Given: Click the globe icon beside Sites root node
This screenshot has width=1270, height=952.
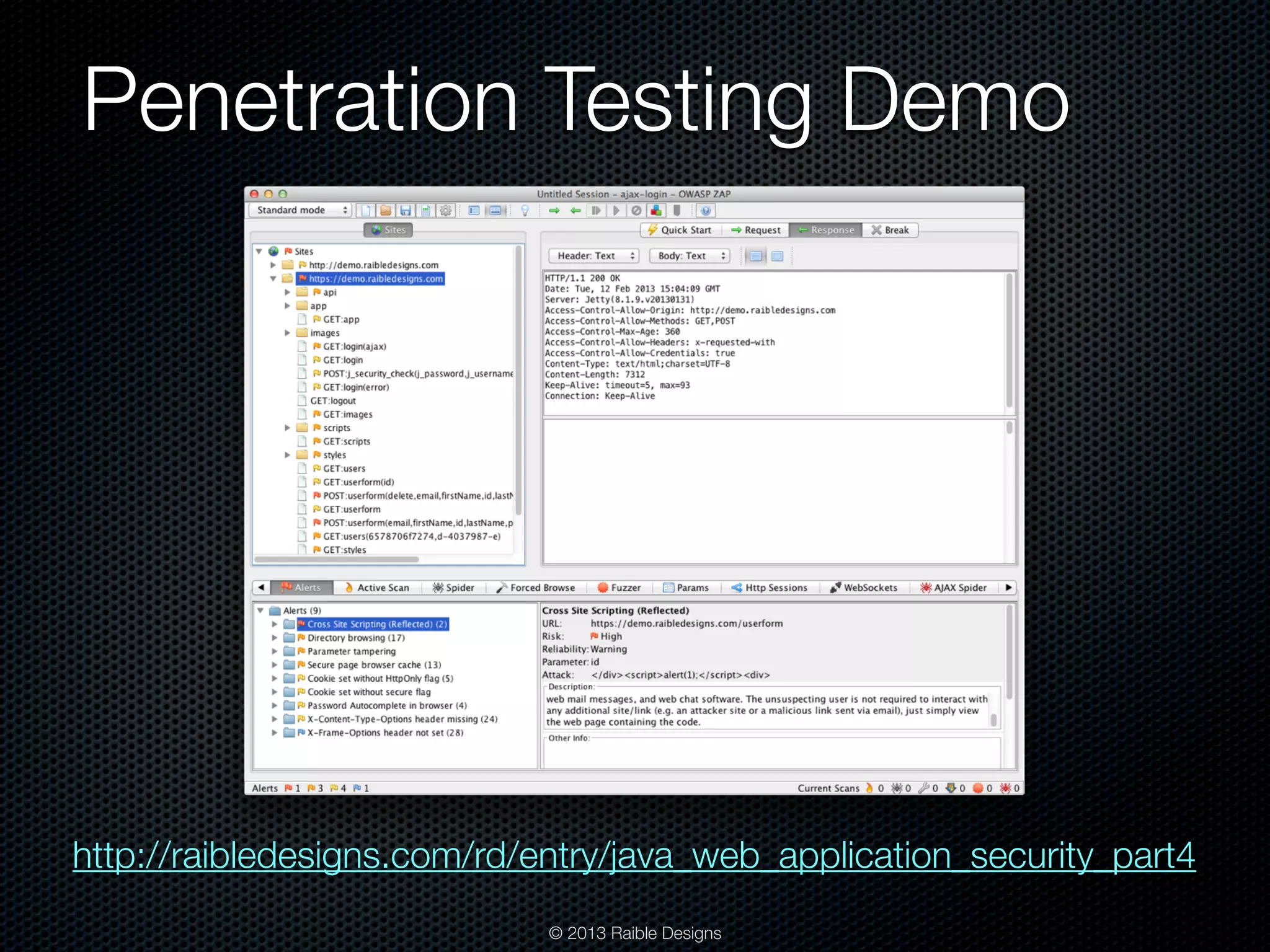Looking at the screenshot, I should pos(273,251).
